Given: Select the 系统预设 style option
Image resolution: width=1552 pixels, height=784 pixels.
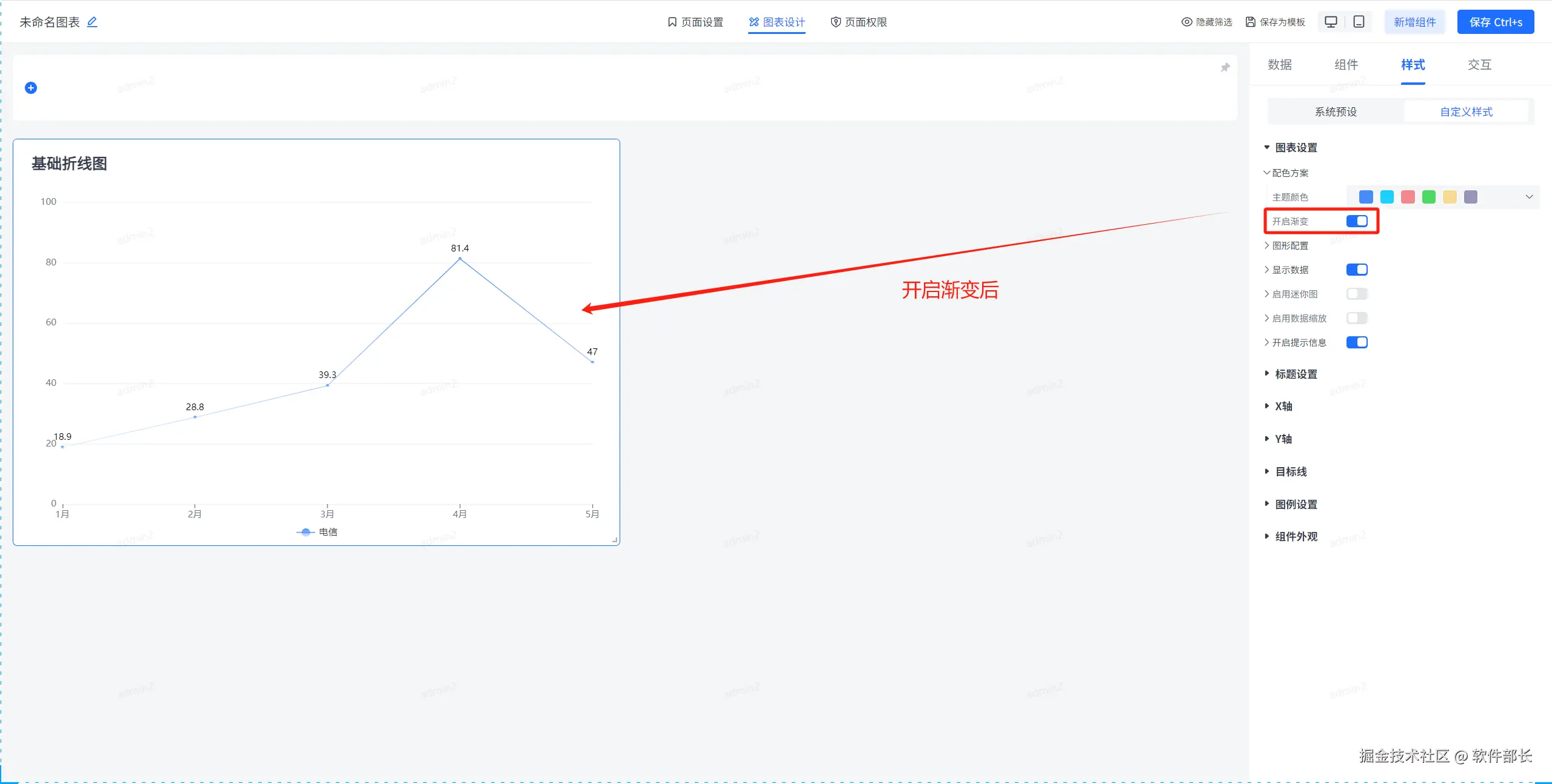Looking at the screenshot, I should point(1336,111).
